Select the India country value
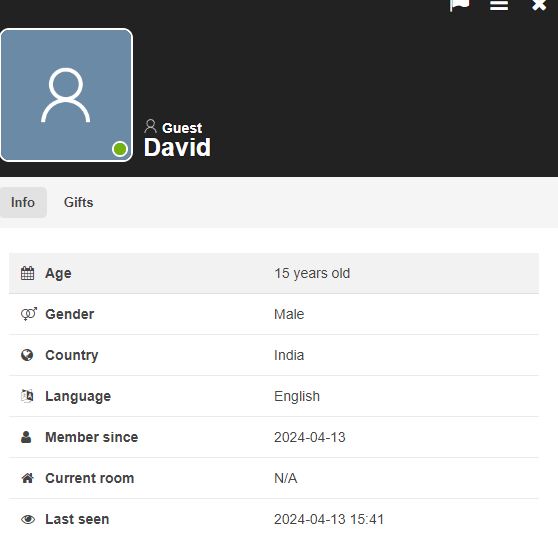This screenshot has height=547, width=558. pyautogui.click(x=289, y=355)
